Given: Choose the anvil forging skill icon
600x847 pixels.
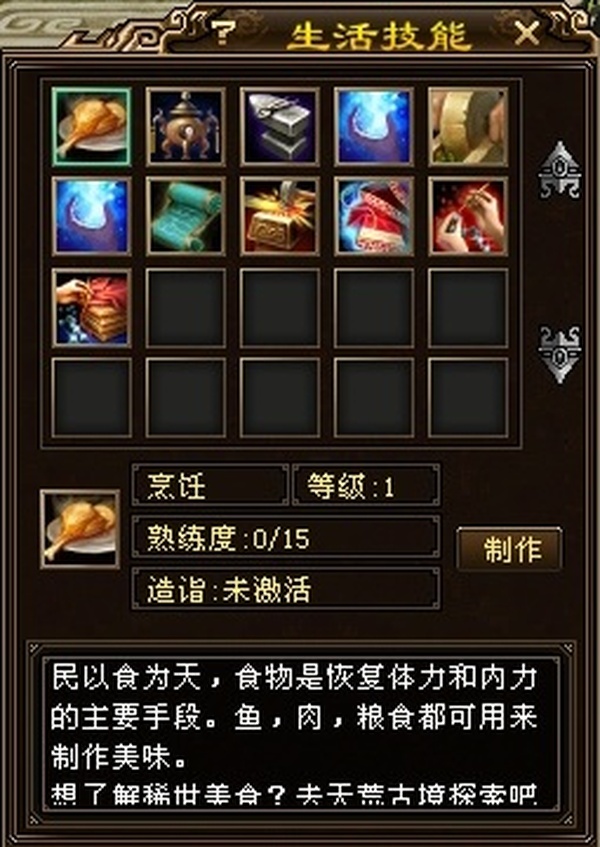Looking at the screenshot, I should pos(280,127).
